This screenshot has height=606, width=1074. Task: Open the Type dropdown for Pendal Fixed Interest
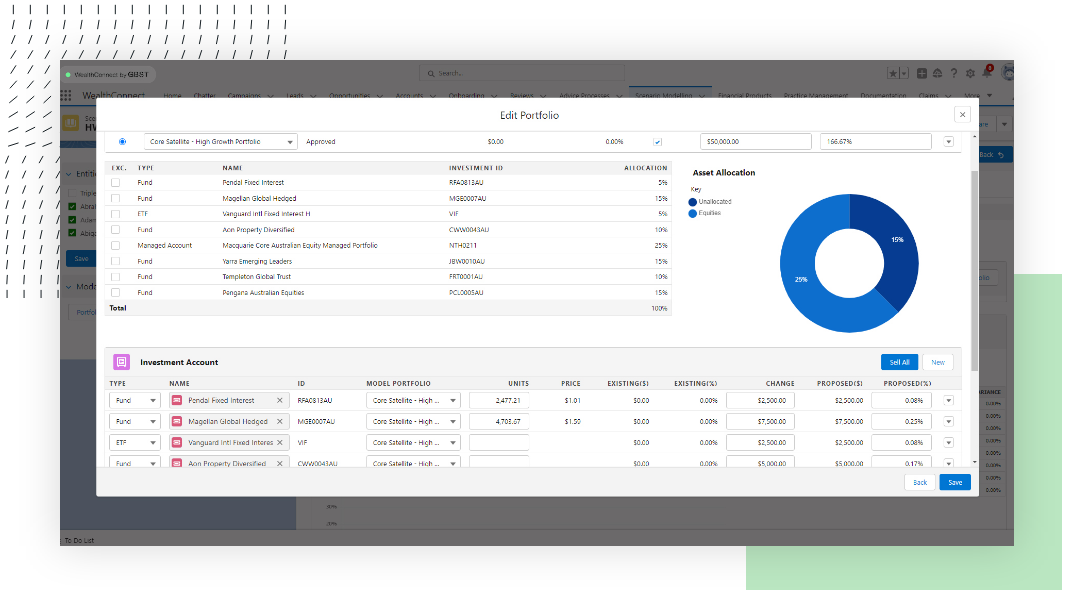(x=134, y=401)
